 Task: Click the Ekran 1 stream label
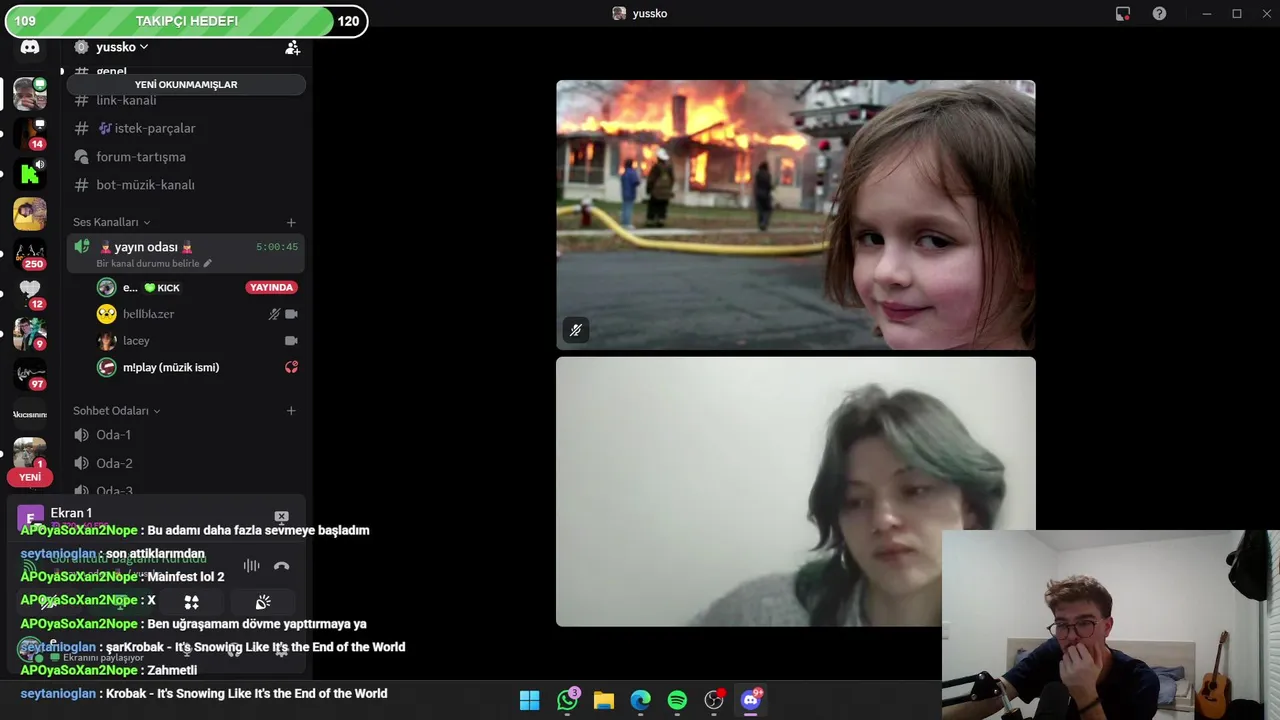pos(71,513)
